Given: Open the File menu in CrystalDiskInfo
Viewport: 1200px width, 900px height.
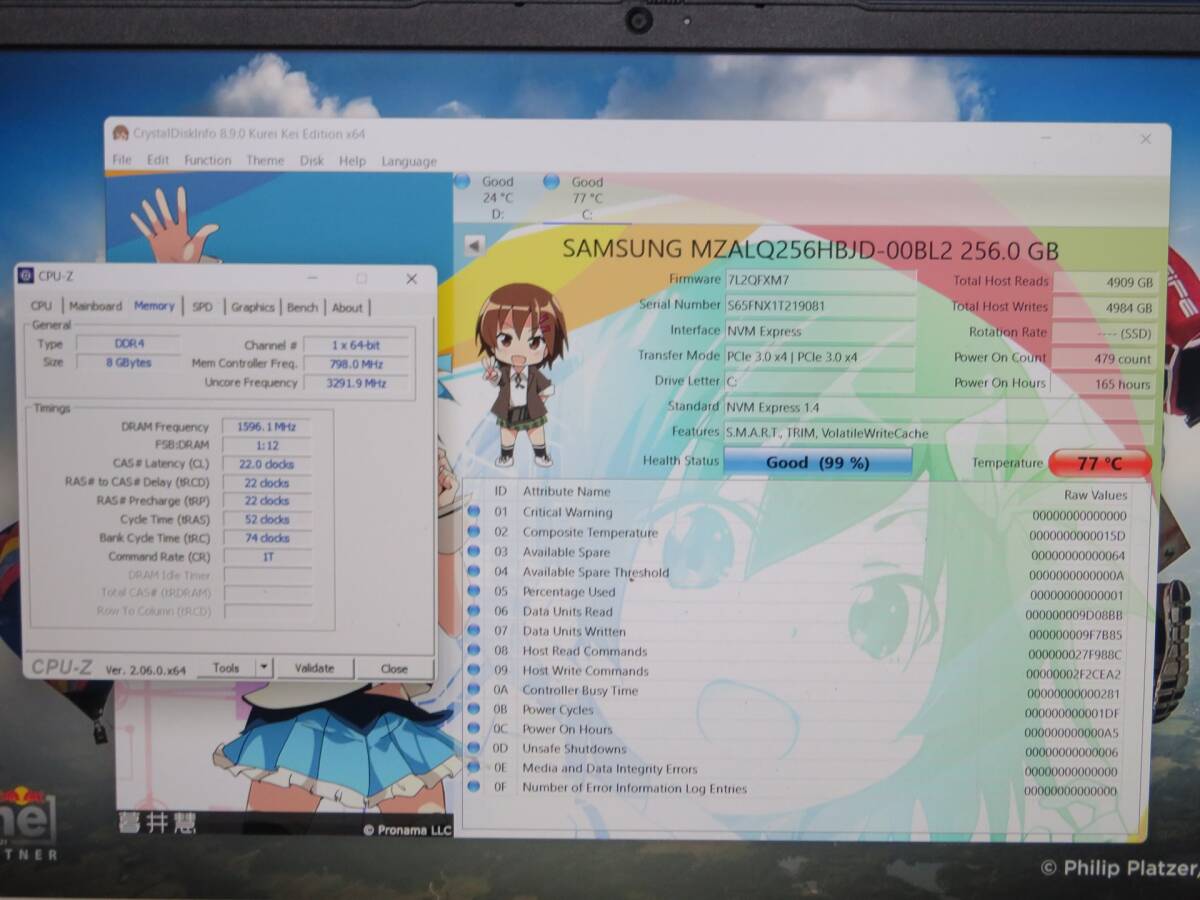Looking at the screenshot, I should pyautogui.click(x=122, y=160).
